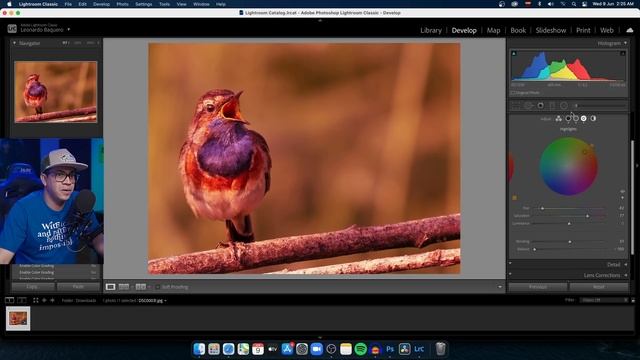This screenshot has width=640, height=360.
Task: Open the filter preset dropdown
Action: 605,300
